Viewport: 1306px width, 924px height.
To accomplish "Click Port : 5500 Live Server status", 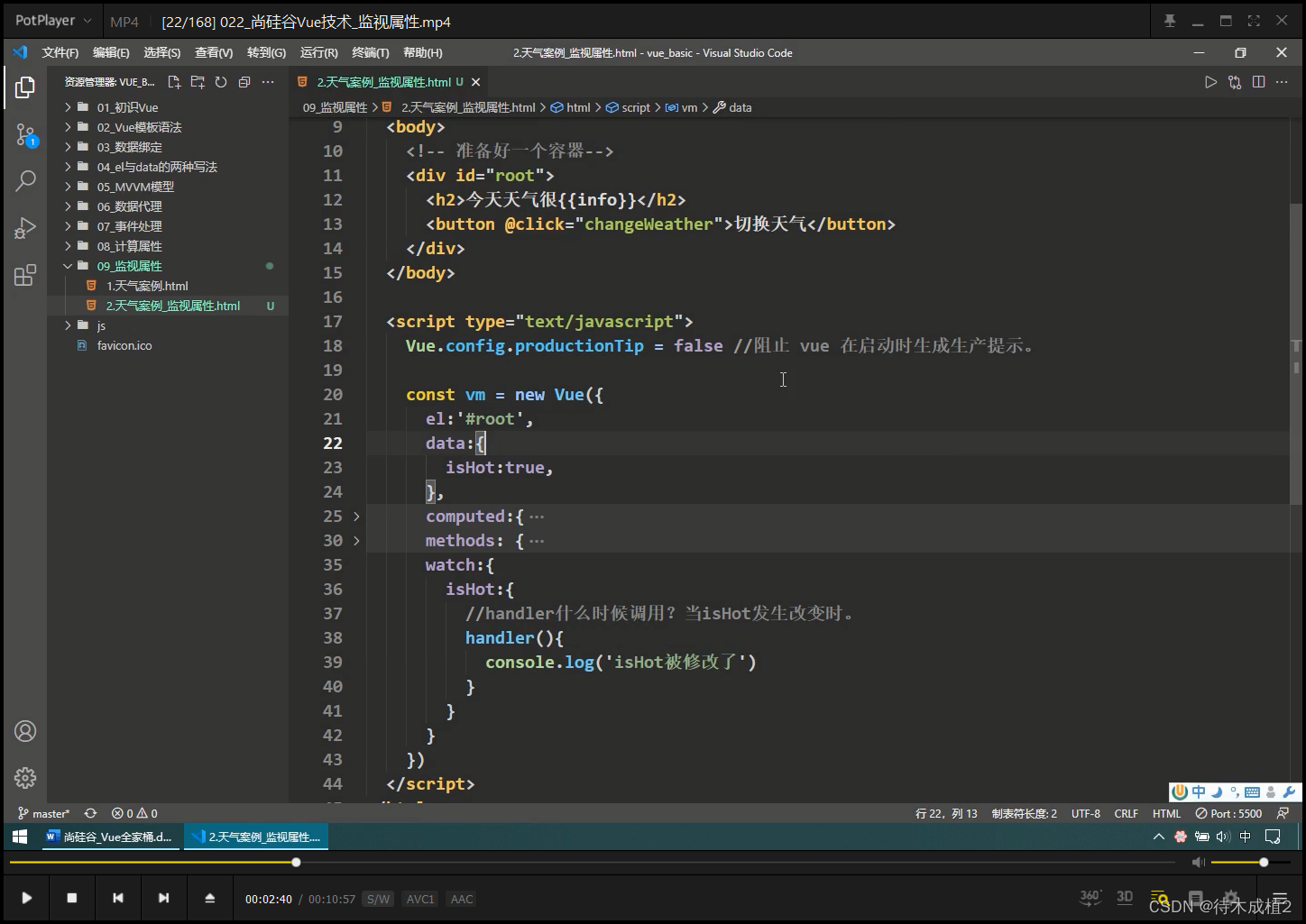I will pyautogui.click(x=1228, y=813).
